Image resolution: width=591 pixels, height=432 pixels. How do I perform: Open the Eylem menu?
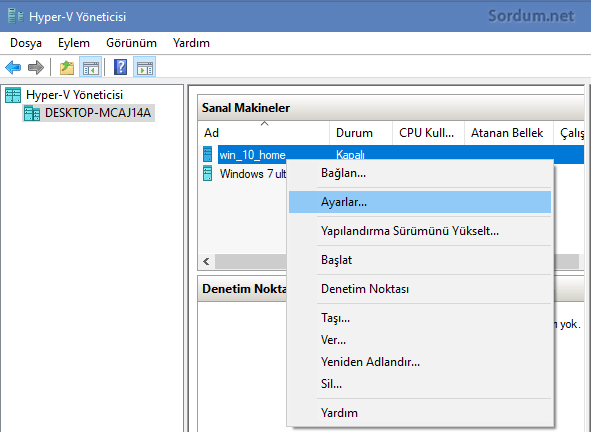74,43
